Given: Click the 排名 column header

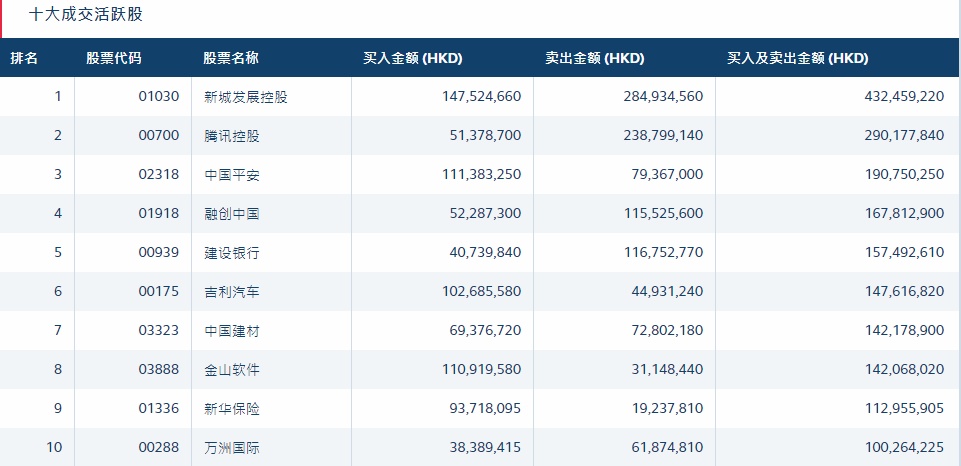Looking at the screenshot, I should coord(24,58).
